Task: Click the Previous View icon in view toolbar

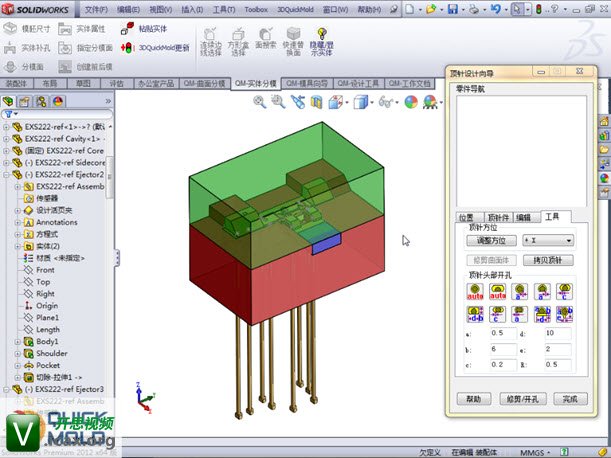Action: click(x=298, y=102)
